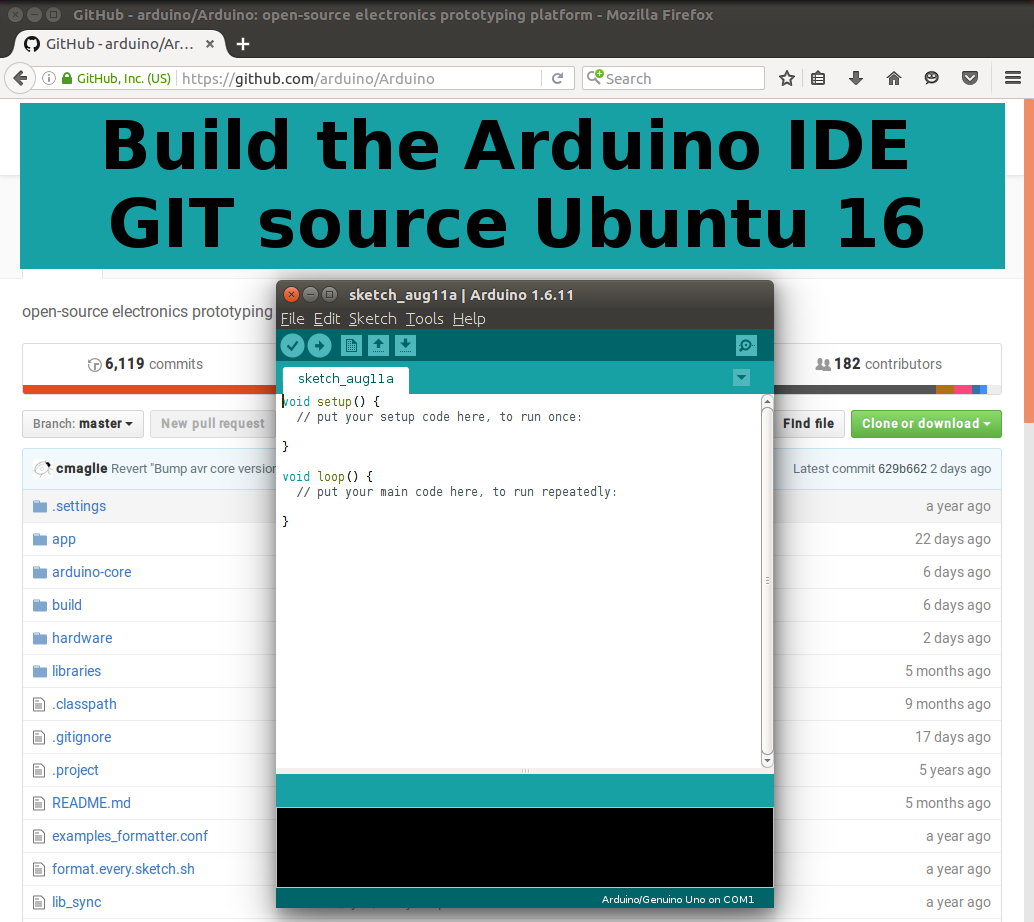Click the Find file button
Viewport: 1034px width, 922px height.
tap(808, 423)
